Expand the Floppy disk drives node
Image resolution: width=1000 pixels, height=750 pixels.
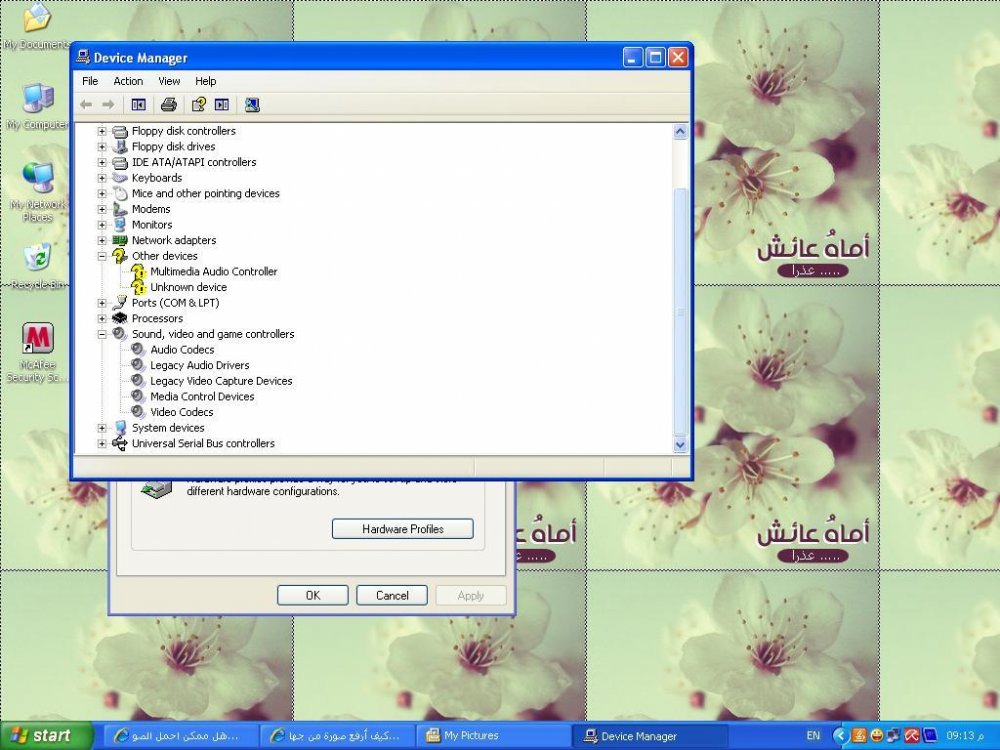(x=102, y=147)
